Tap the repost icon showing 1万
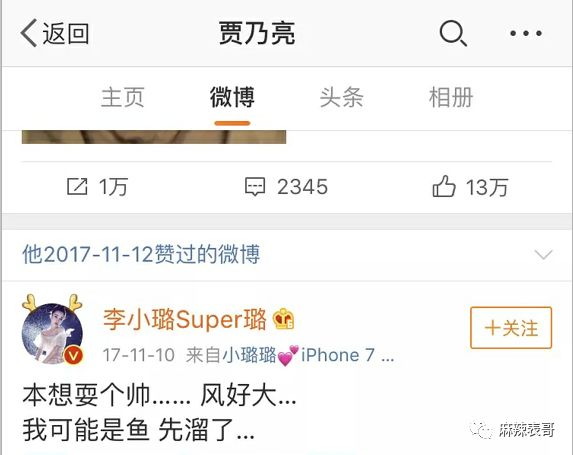 pos(97,187)
